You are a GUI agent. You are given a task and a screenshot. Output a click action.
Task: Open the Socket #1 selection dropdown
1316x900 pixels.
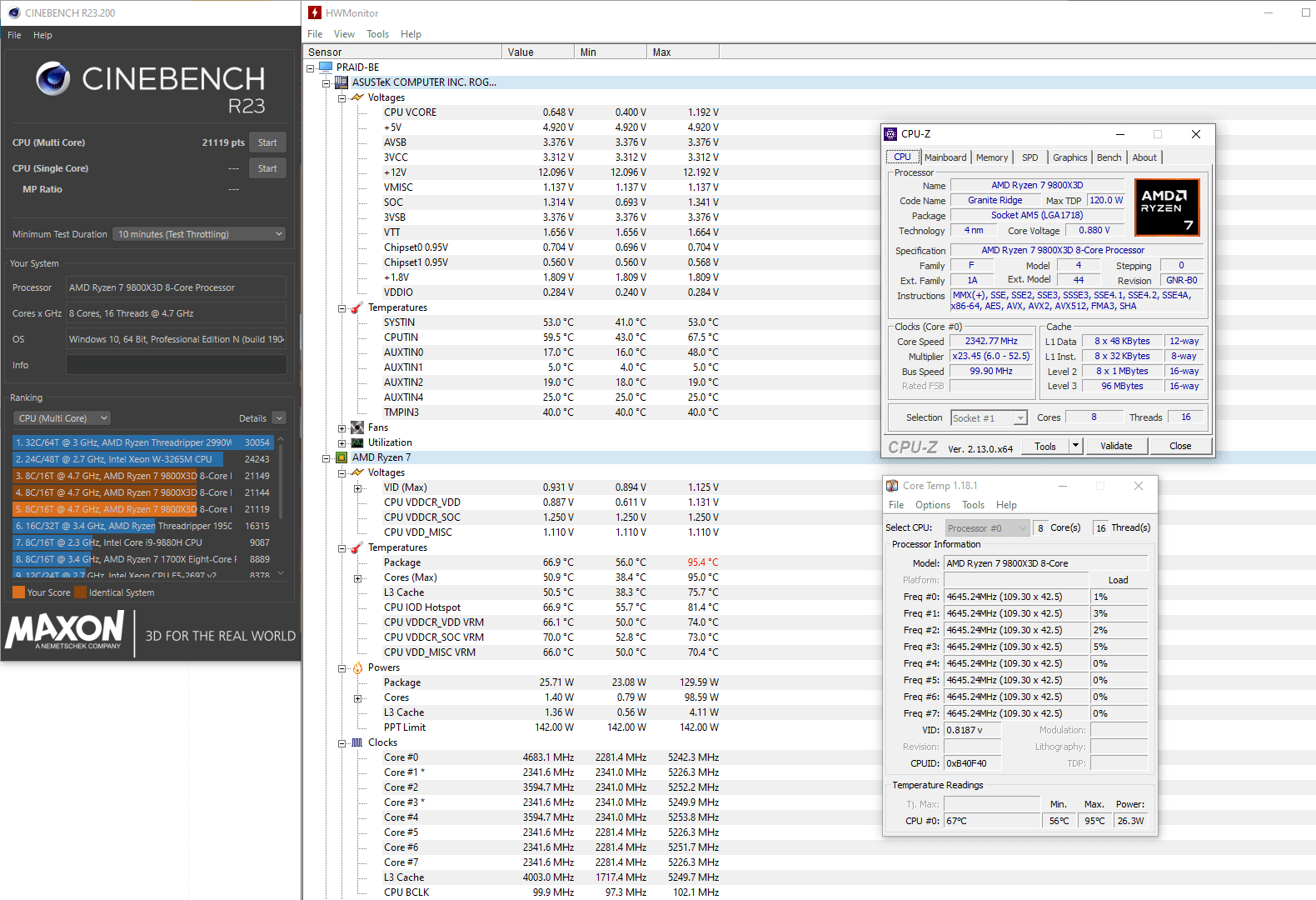[989, 418]
